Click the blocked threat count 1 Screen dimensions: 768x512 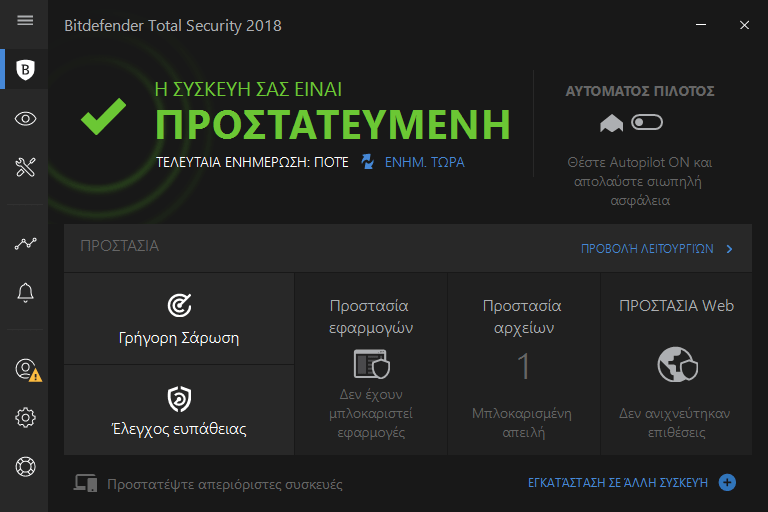click(523, 366)
